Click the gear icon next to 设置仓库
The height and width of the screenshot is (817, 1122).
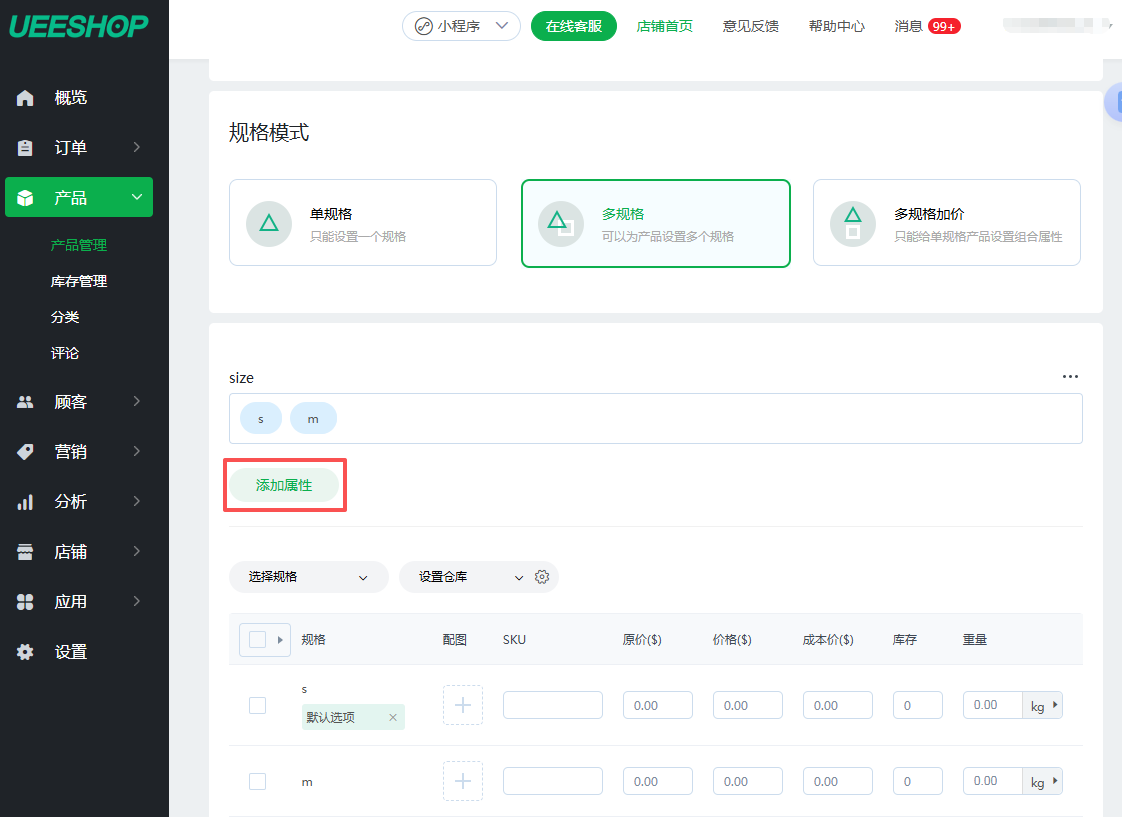[542, 577]
